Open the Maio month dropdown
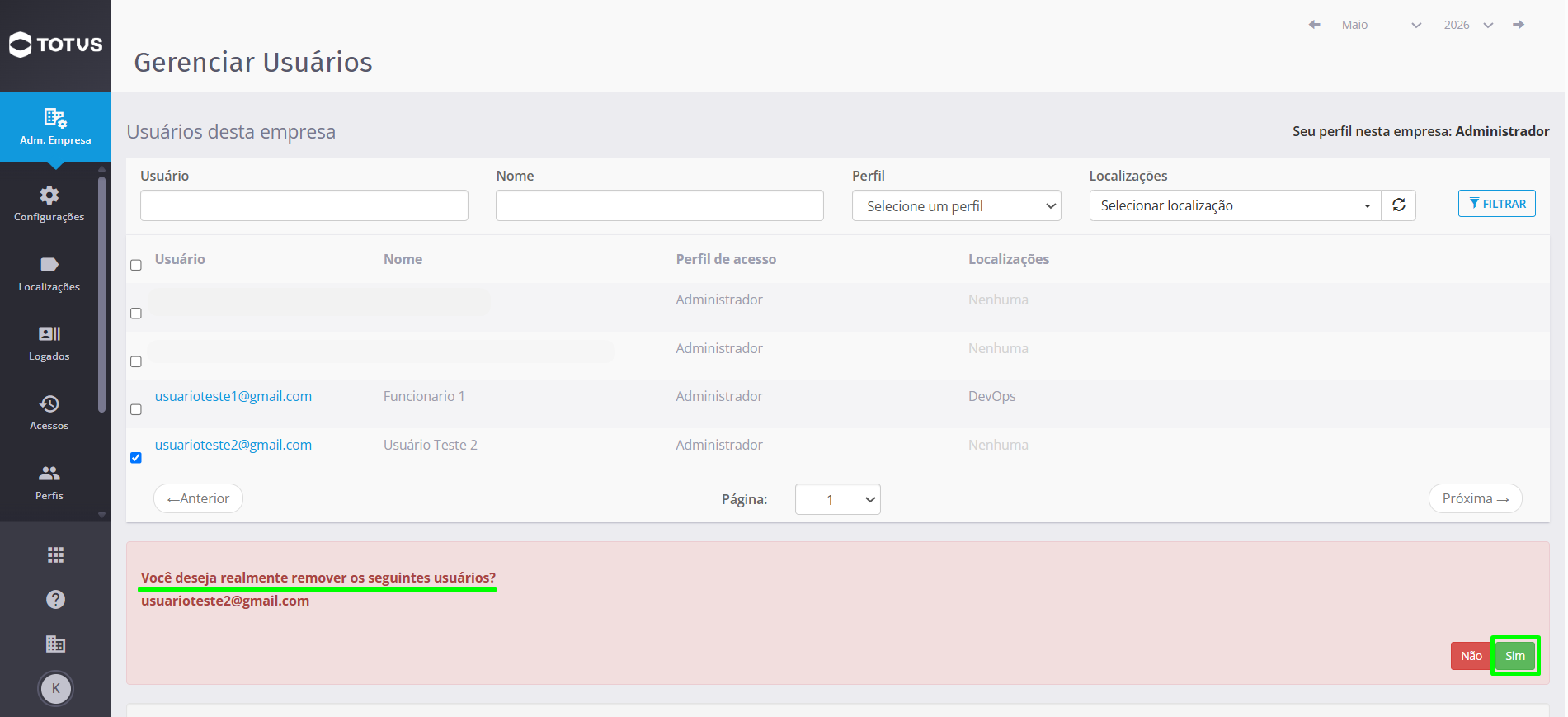 [x=1382, y=25]
